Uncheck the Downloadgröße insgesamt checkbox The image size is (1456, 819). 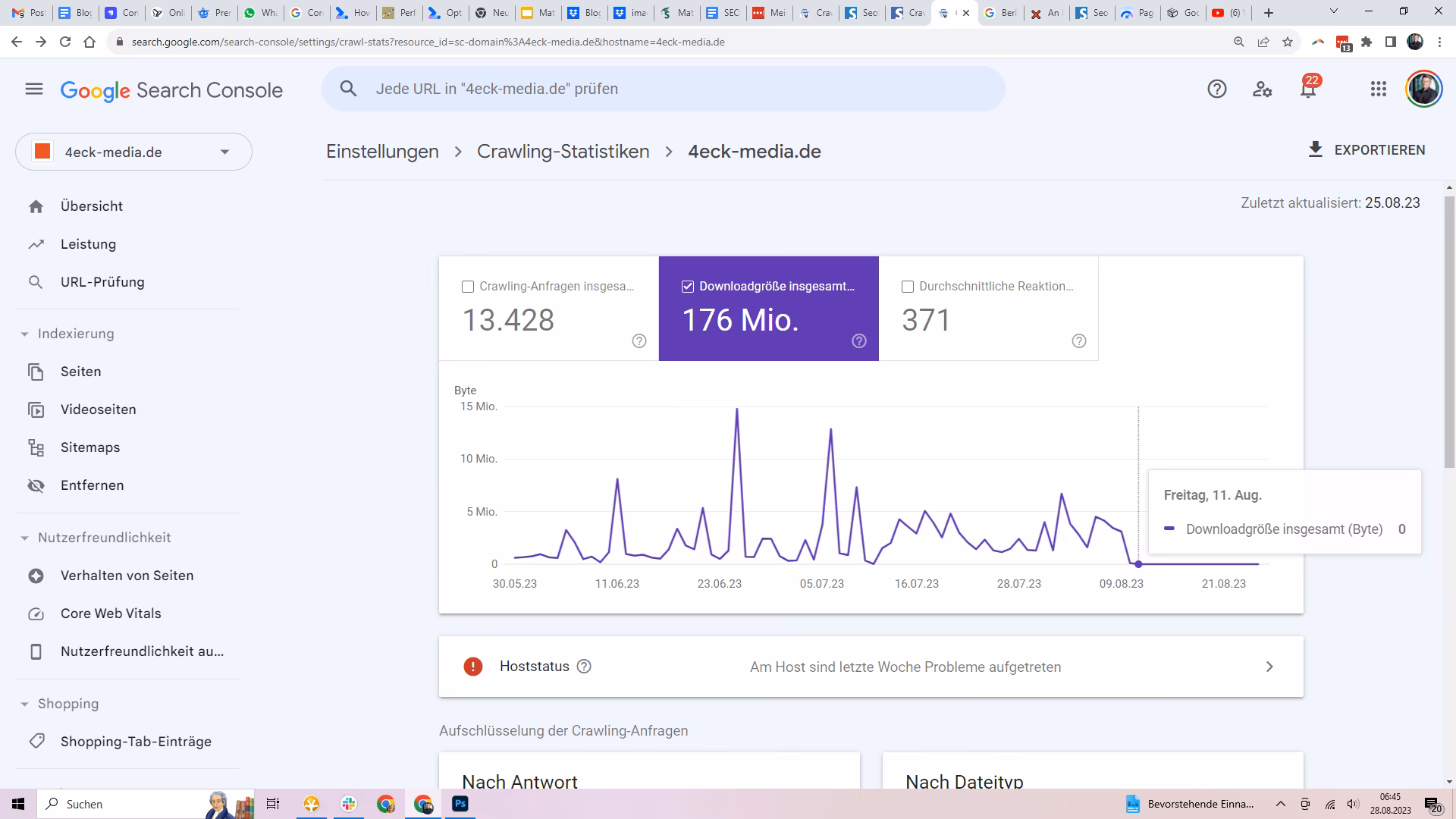pos(688,287)
